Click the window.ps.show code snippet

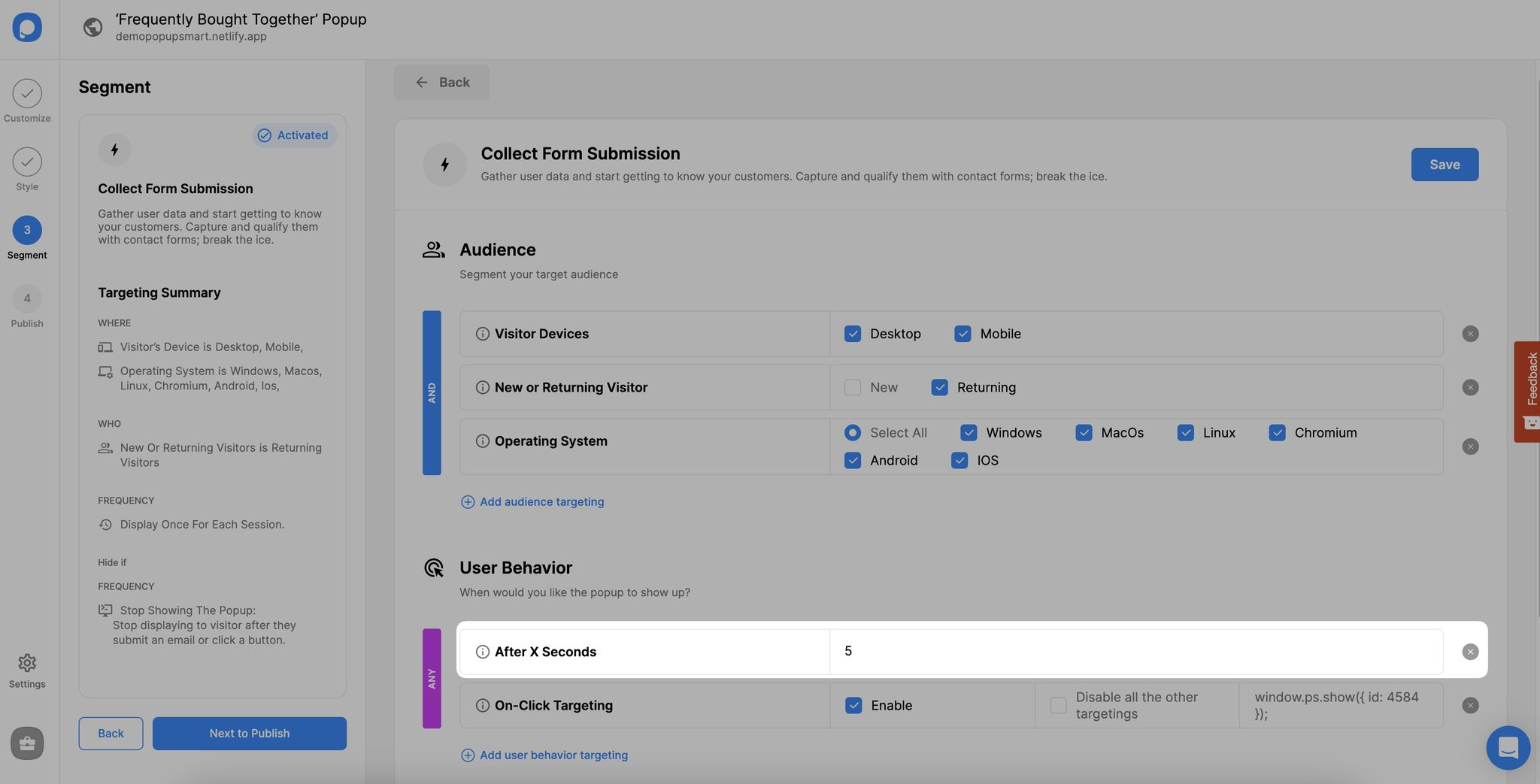pyautogui.click(x=1337, y=705)
